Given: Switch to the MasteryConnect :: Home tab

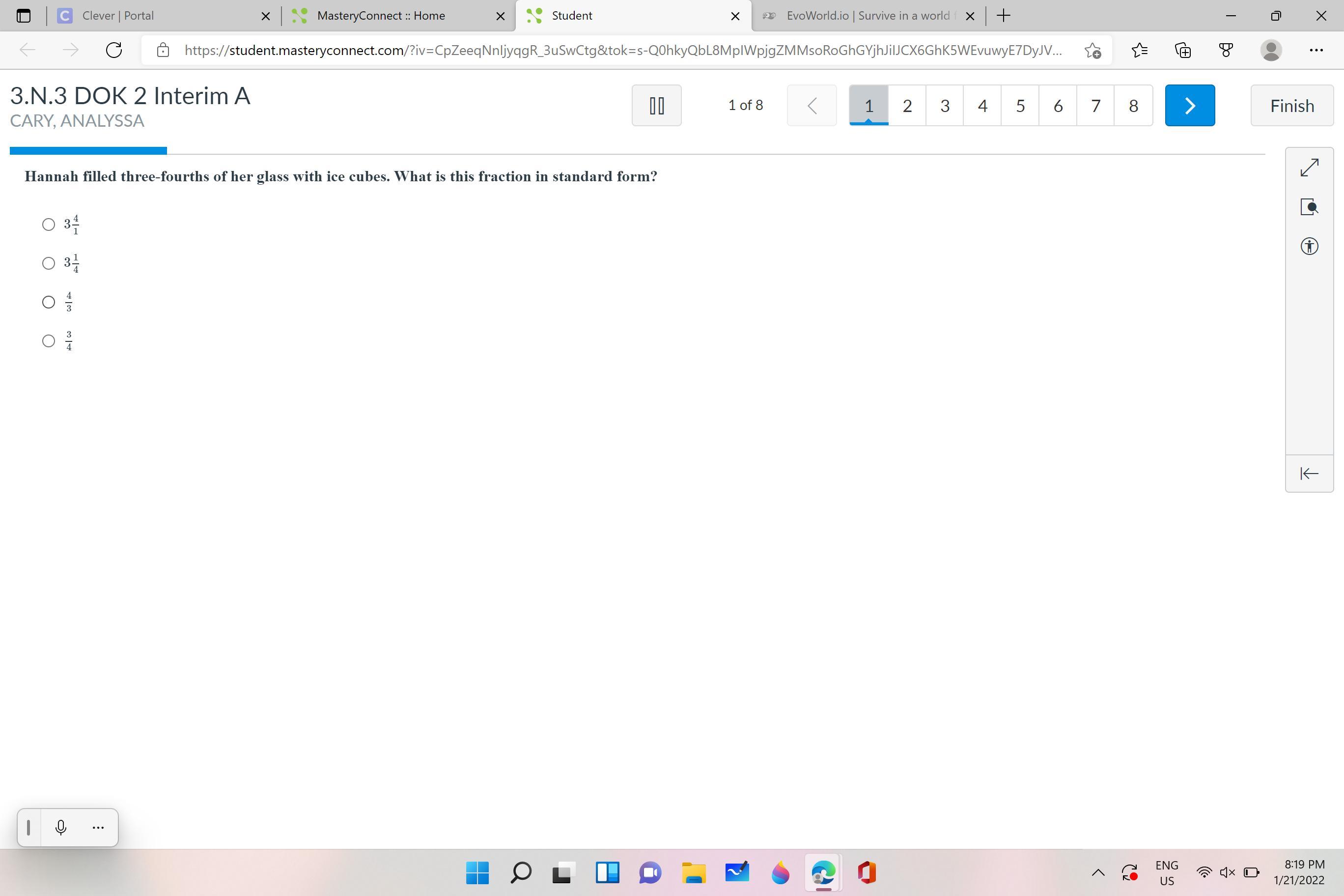Looking at the screenshot, I should point(381,16).
